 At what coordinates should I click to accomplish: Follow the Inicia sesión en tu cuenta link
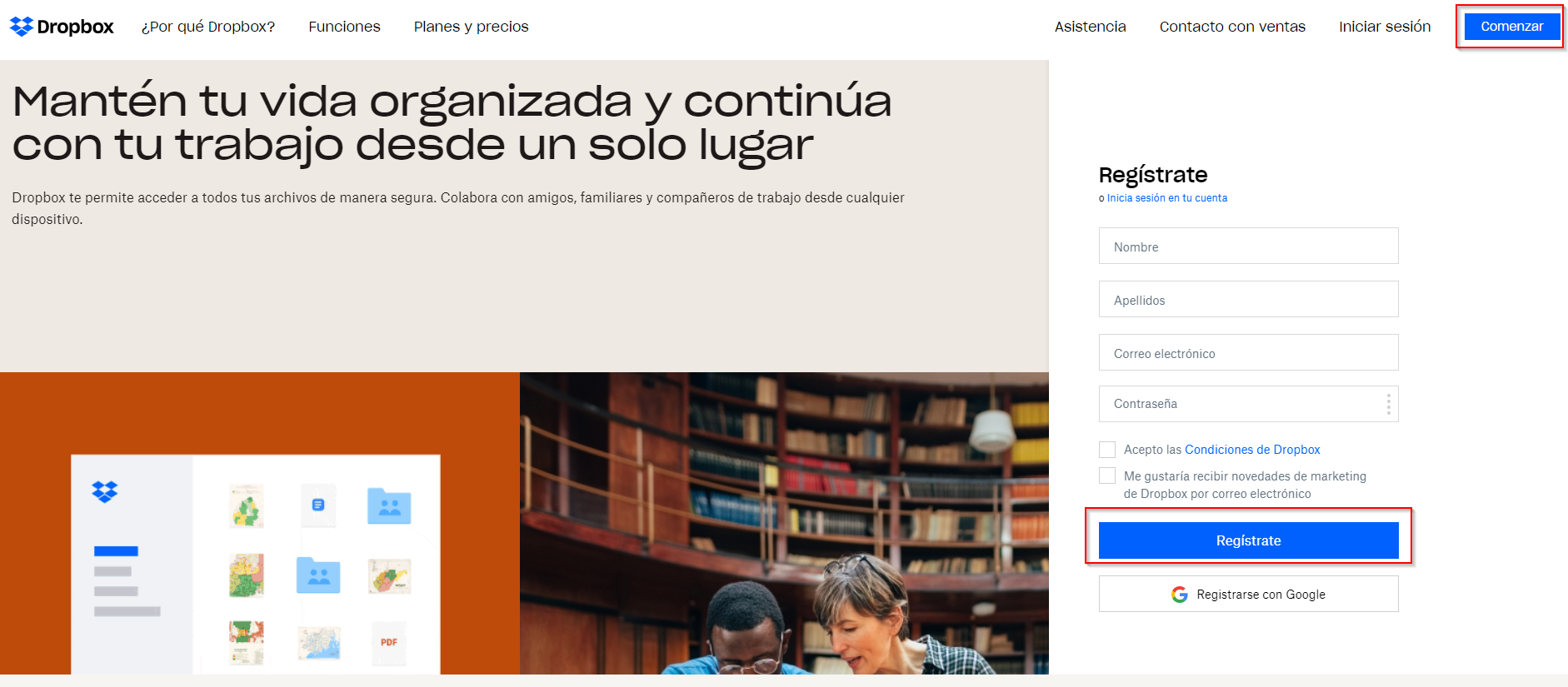pyautogui.click(x=1166, y=198)
